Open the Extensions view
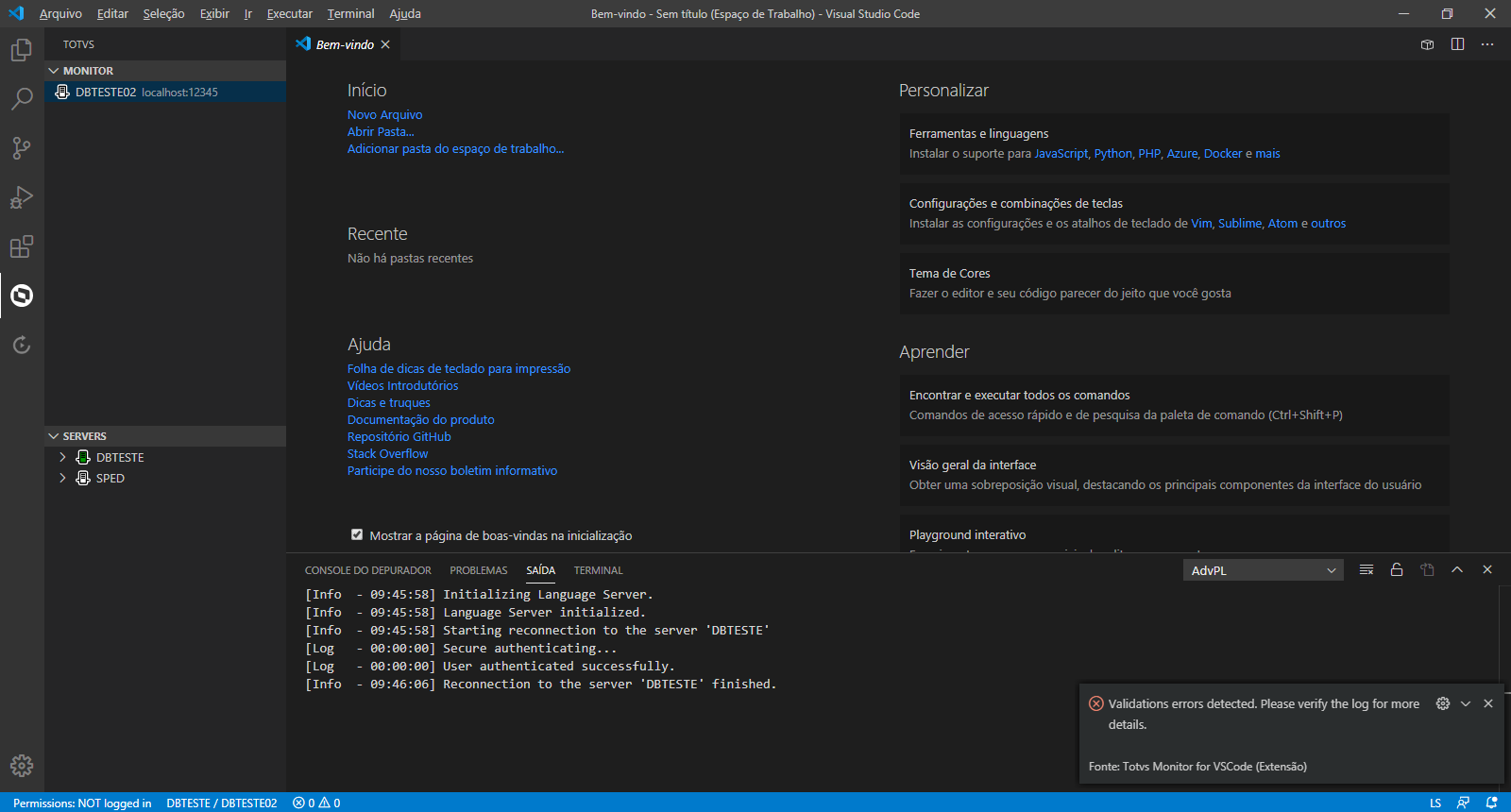 [22, 246]
